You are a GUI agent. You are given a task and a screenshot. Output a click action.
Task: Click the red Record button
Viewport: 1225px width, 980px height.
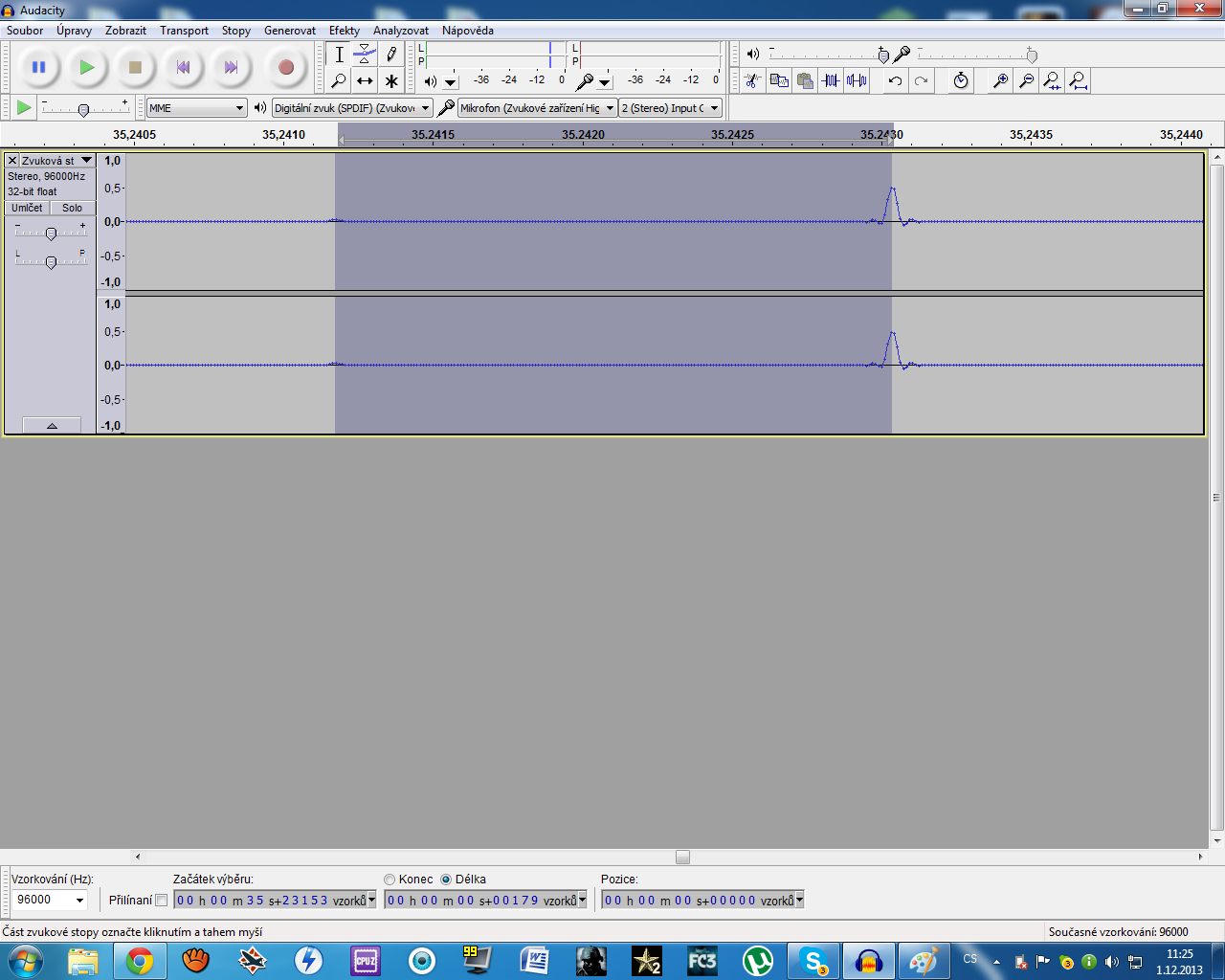coord(285,67)
